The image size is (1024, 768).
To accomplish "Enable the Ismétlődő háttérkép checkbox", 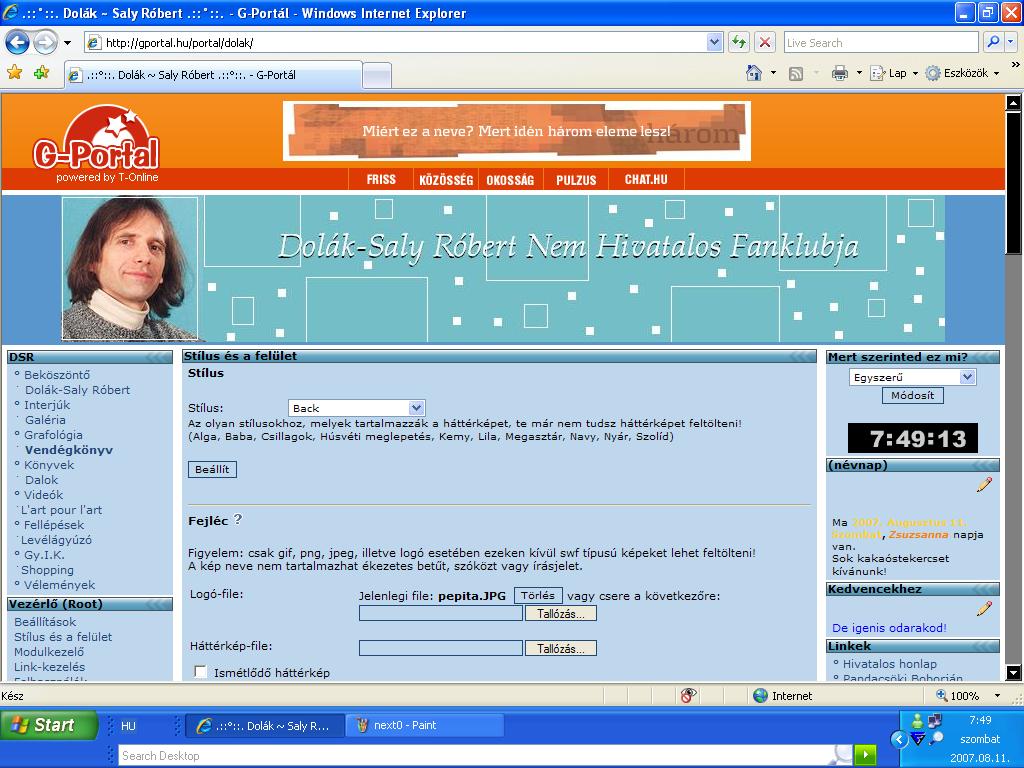I will [x=200, y=672].
